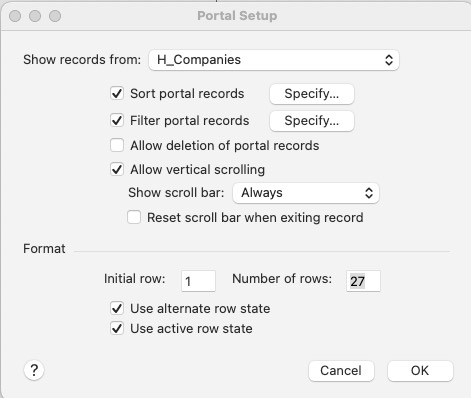Click the zoom window button
The image size is (471, 398).
tap(55, 16)
